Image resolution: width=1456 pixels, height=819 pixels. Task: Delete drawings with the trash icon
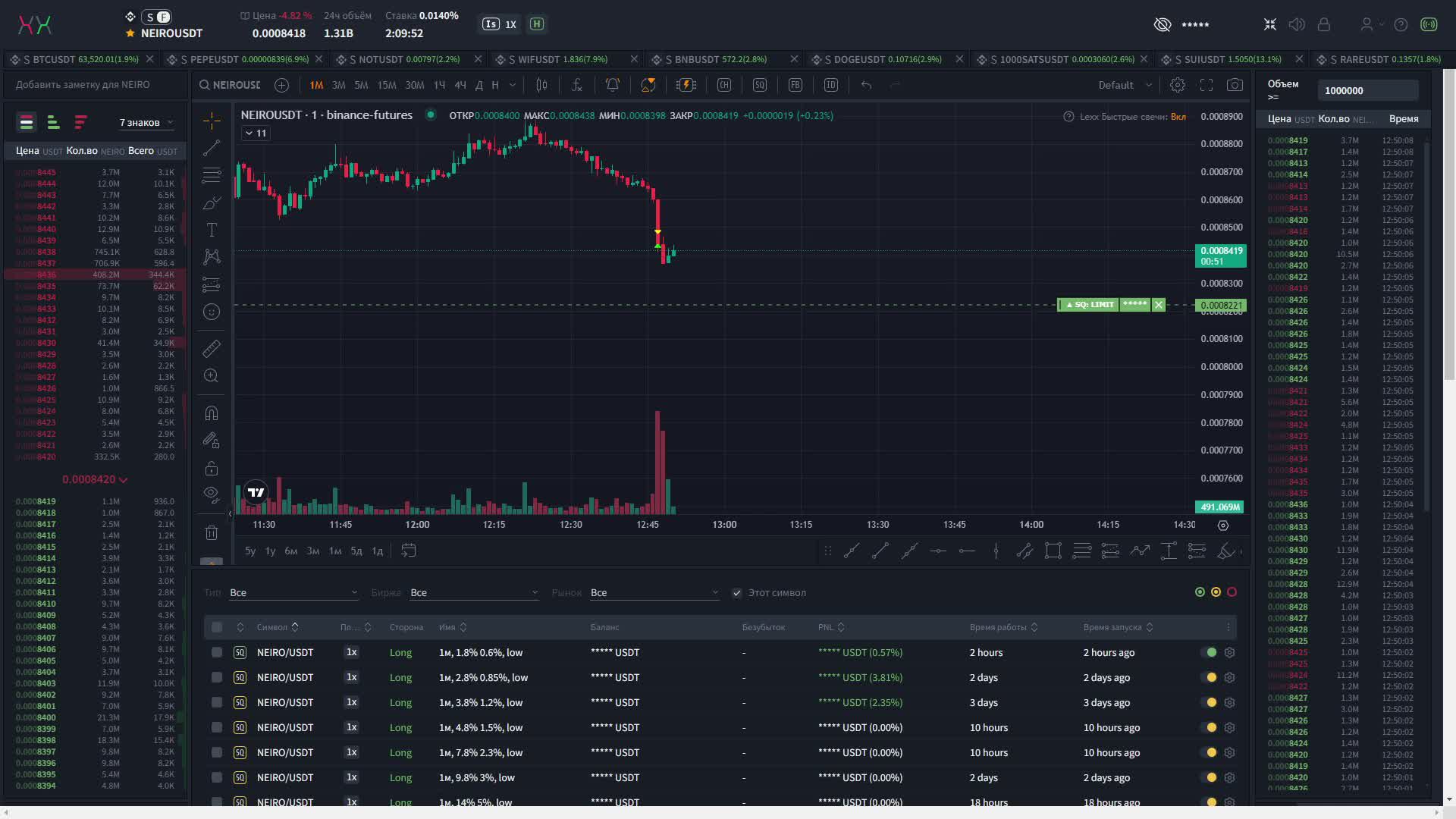(x=212, y=533)
